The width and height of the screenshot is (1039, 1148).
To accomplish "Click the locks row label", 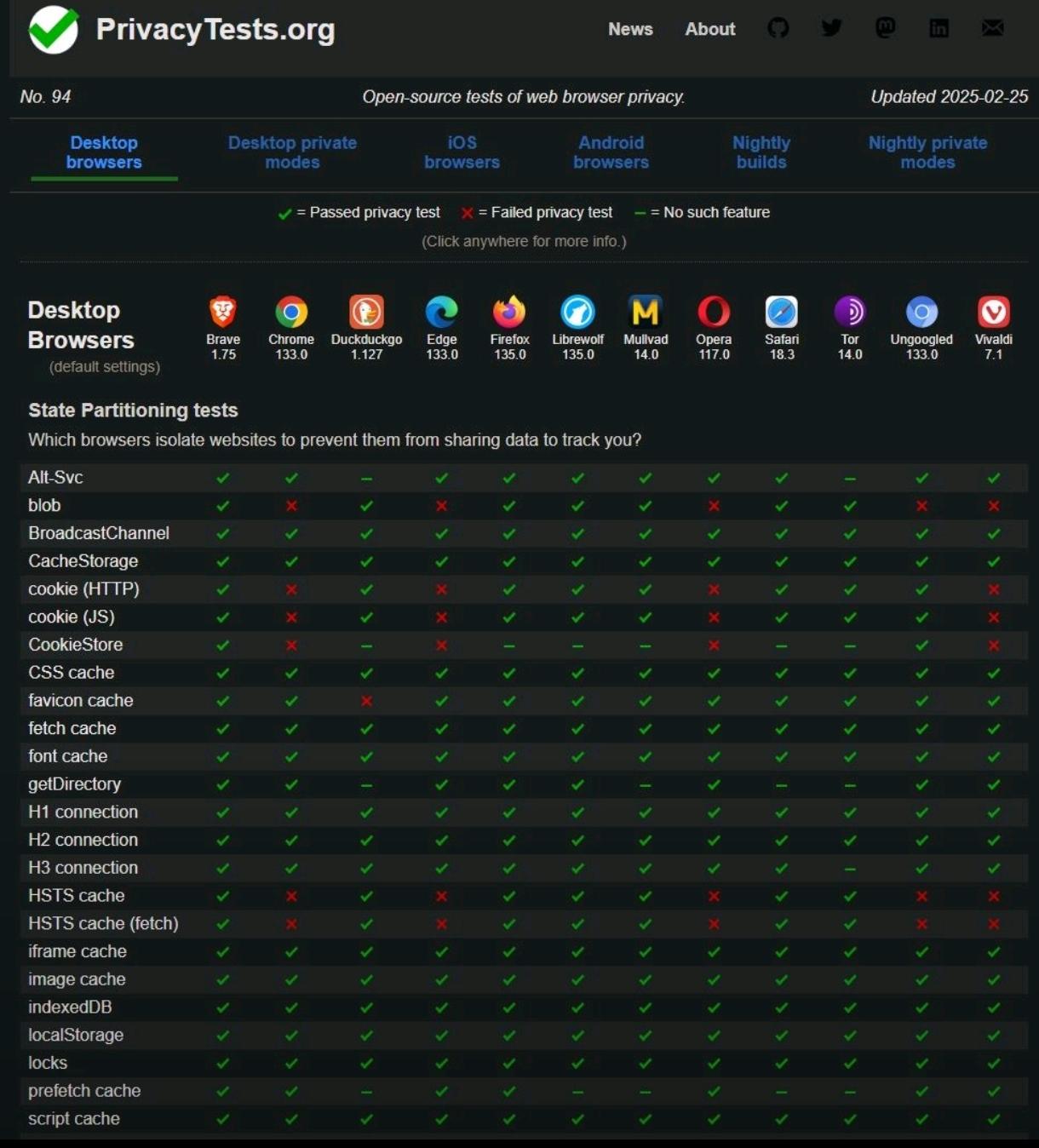I will pos(48,1064).
